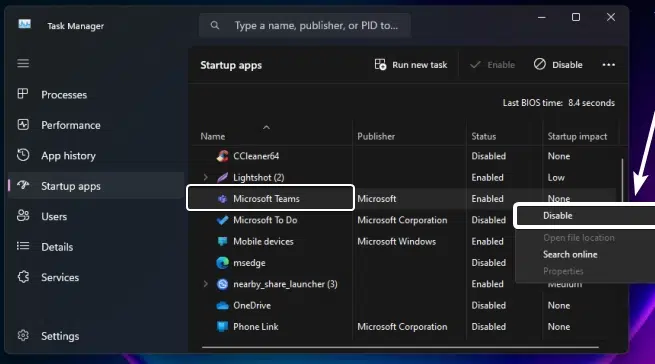Screen dimensions: 655x364
Task: Switch to the Details page
Action: tap(96, 247)
